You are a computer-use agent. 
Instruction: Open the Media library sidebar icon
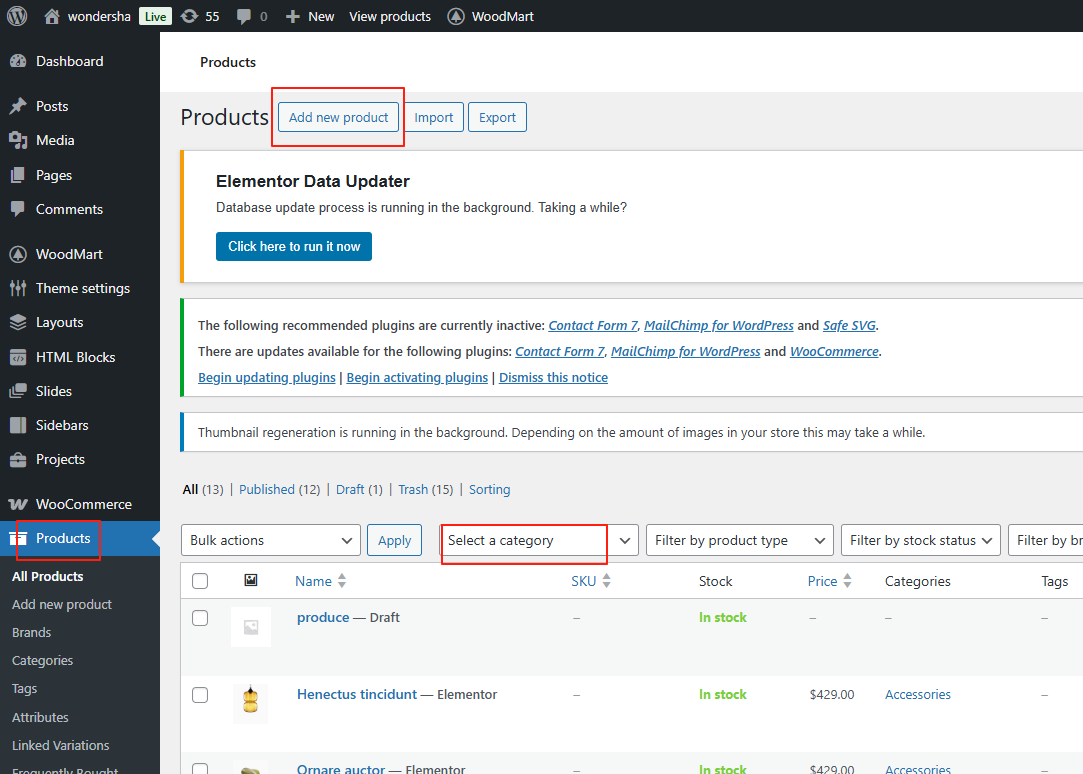point(18,141)
